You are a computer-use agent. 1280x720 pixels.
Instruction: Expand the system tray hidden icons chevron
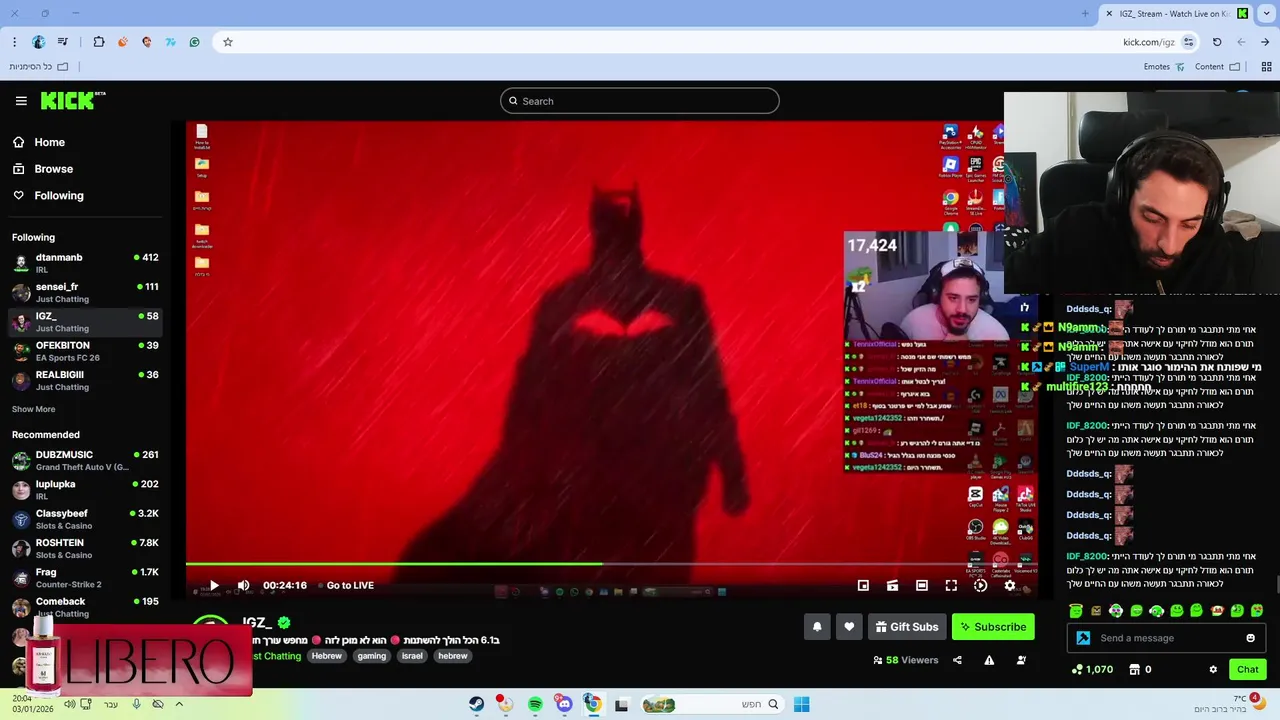click(x=179, y=704)
